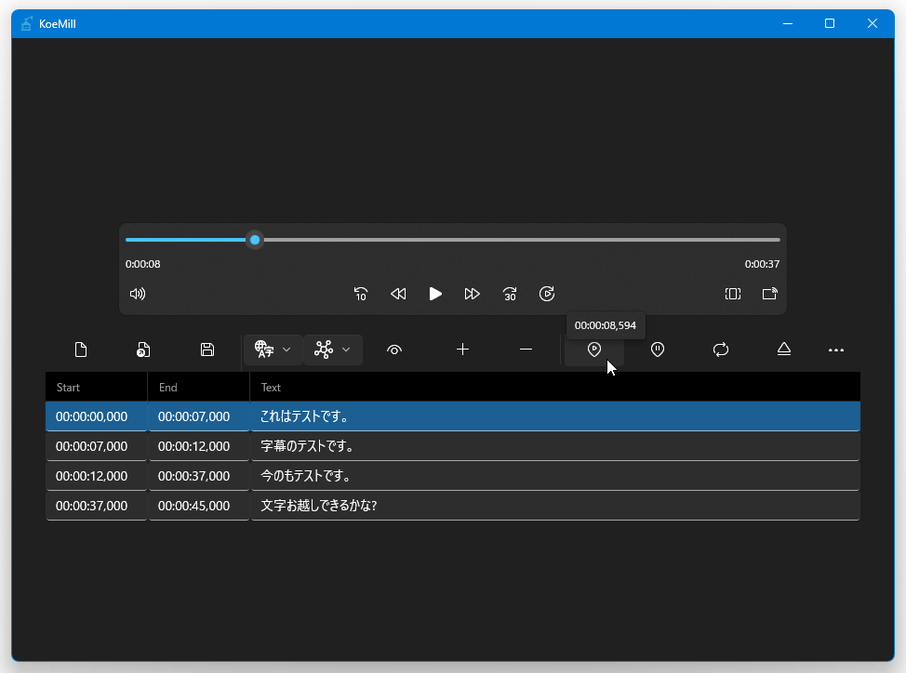Toggle the eye preview icon
906x673 pixels.
[x=395, y=350]
